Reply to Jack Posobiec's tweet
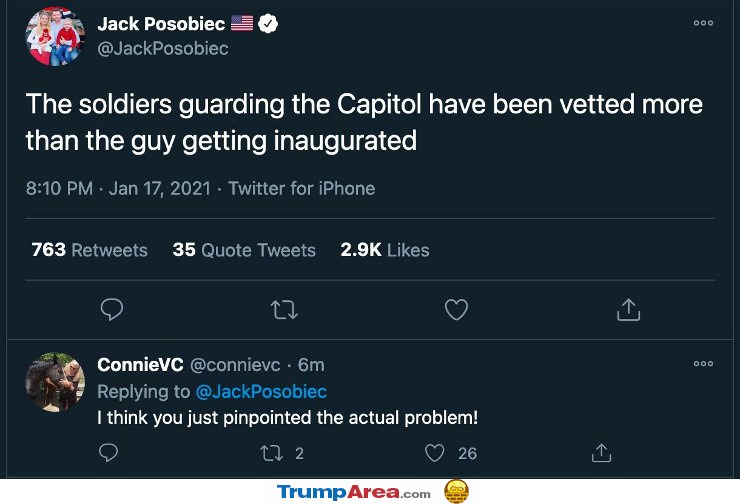The image size is (740, 504). (x=112, y=310)
